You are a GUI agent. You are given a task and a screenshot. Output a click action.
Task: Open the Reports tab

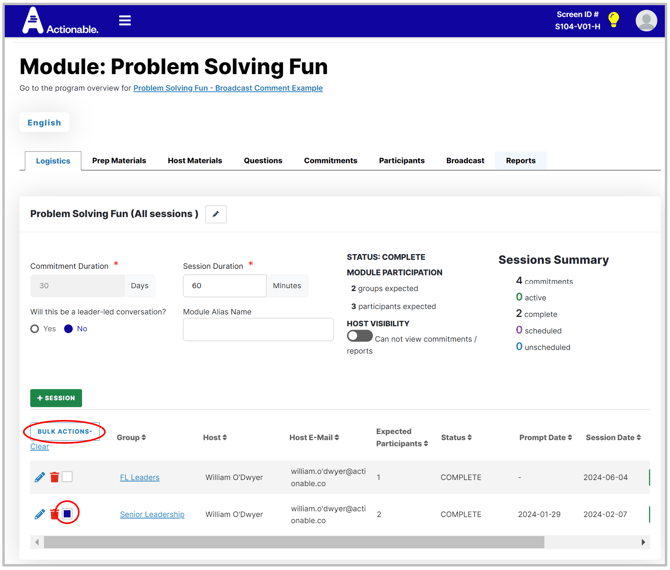point(520,161)
